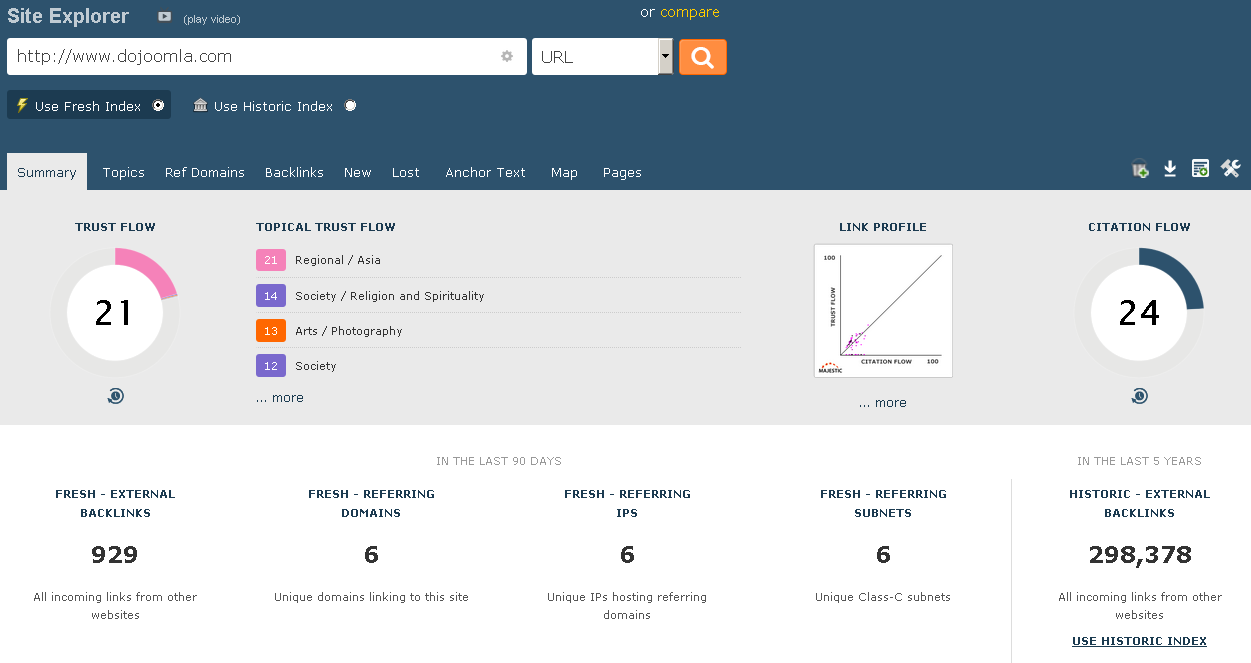Click the Site Explorer page title
1251x663 pixels.
tap(68, 16)
